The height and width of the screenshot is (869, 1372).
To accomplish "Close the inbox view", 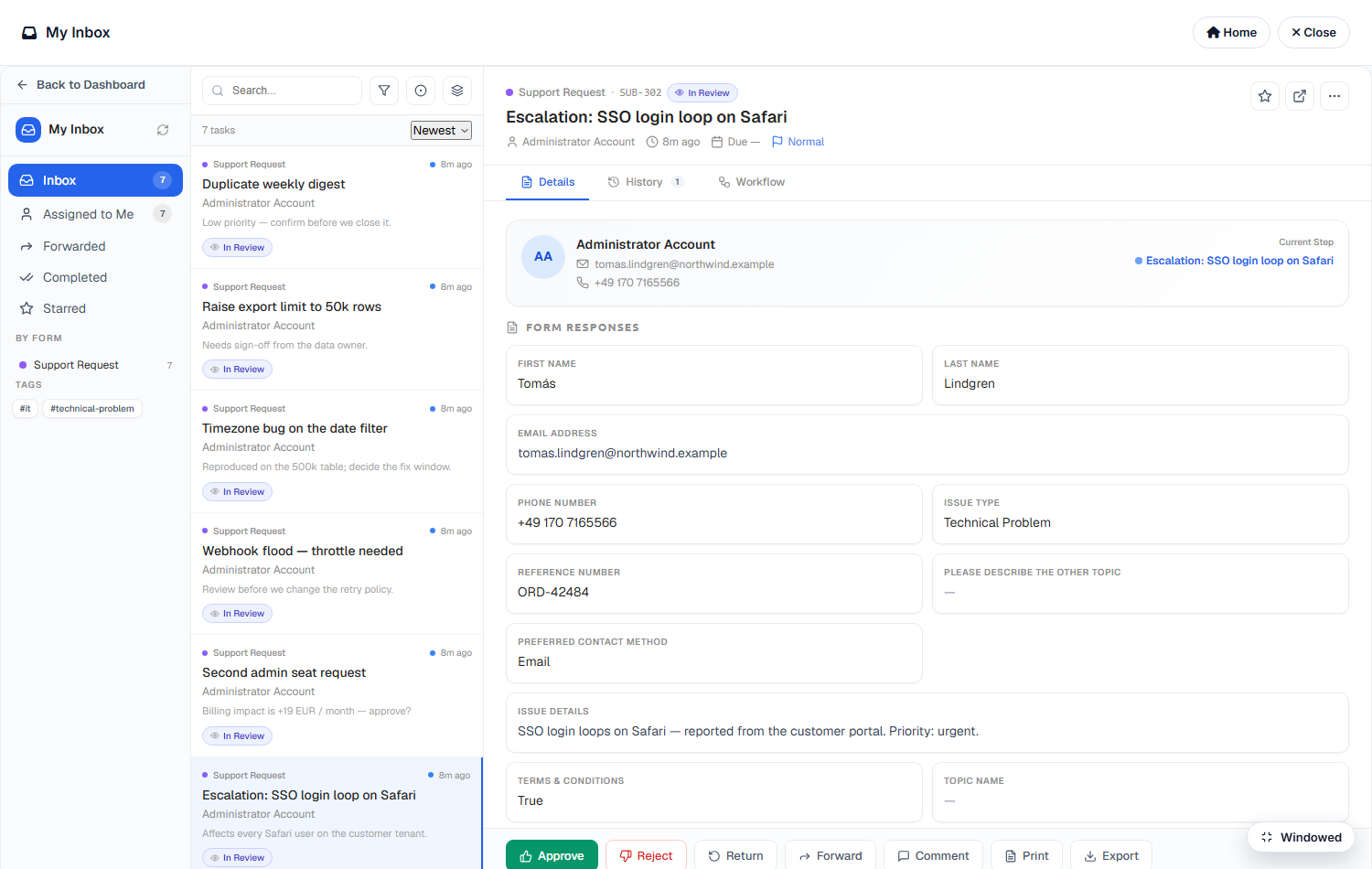I will pyautogui.click(x=1313, y=33).
